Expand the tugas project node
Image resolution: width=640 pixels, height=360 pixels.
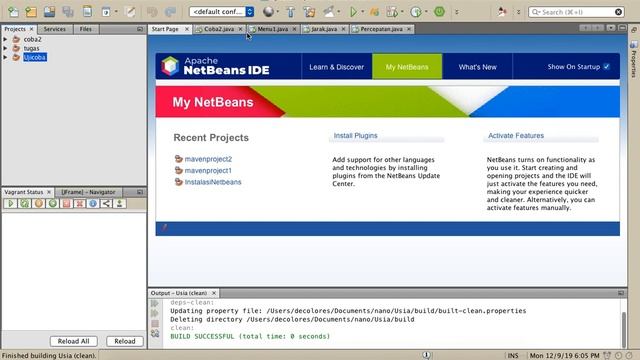[5, 48]
